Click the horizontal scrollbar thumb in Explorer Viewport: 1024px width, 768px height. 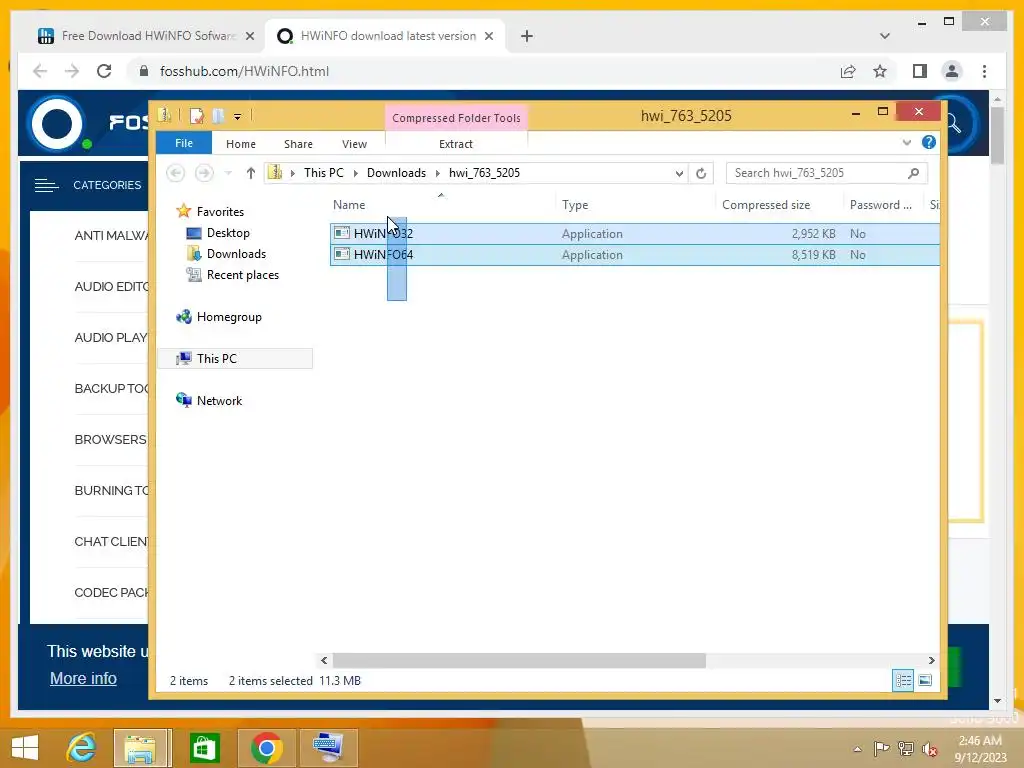(519, 660)
